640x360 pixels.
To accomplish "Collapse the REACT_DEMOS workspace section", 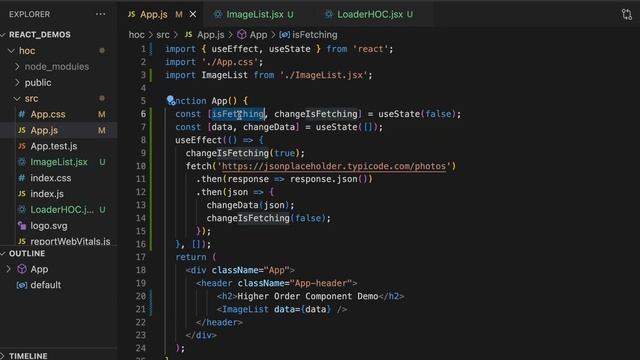I will pyautogui.click(x=40, y=35).
